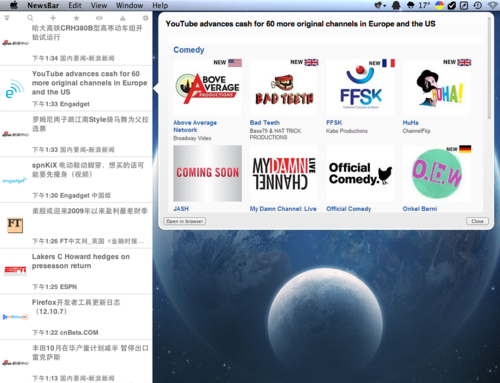Open the Bad Teeth channel link
The width and height of the screenshot is (500, 383).
point(265,123)
